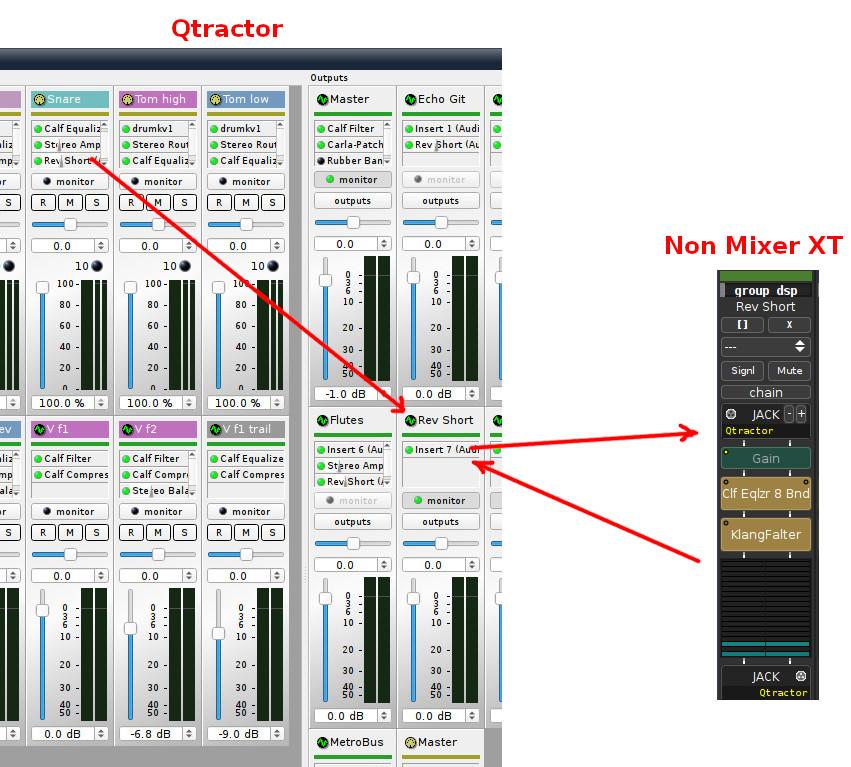Click the waveform icon on V f1 trail strip

click(215, 429)
